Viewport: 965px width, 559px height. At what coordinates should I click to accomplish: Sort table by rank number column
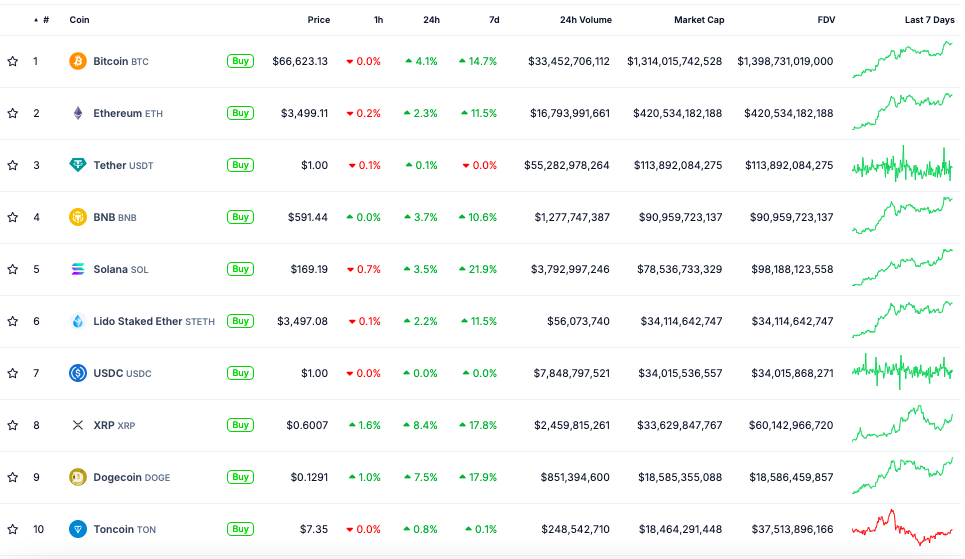pos(45,20)
